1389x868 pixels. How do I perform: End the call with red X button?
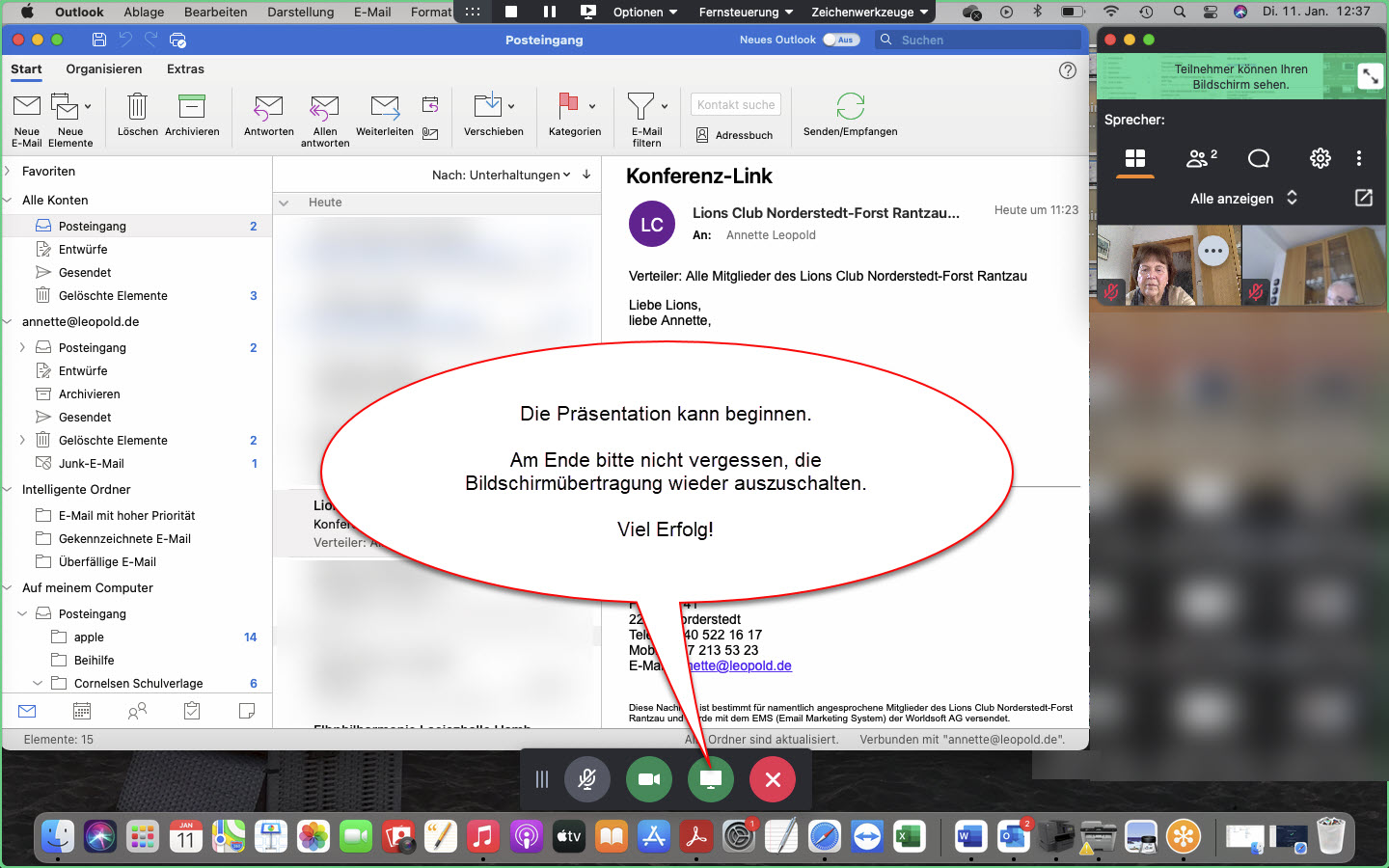(773, 779)
